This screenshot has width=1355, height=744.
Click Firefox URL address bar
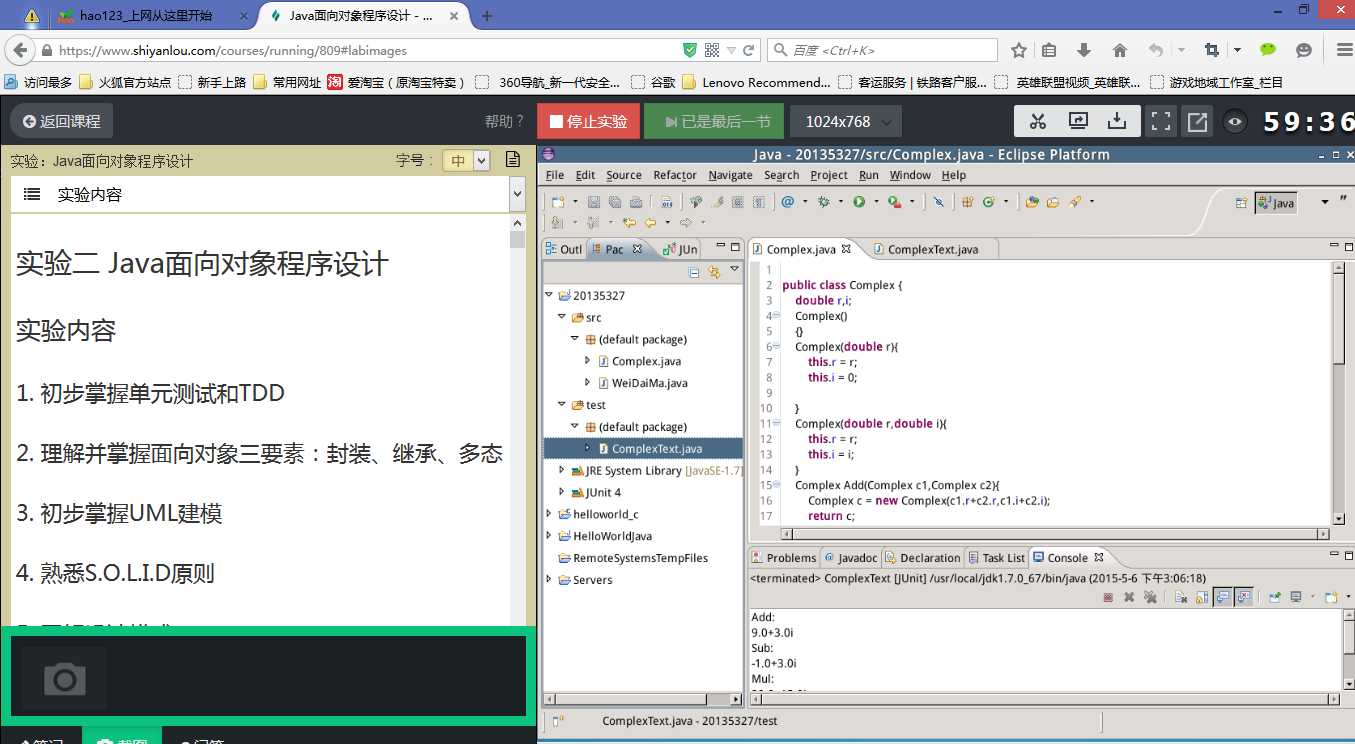(x=368, y=50)
